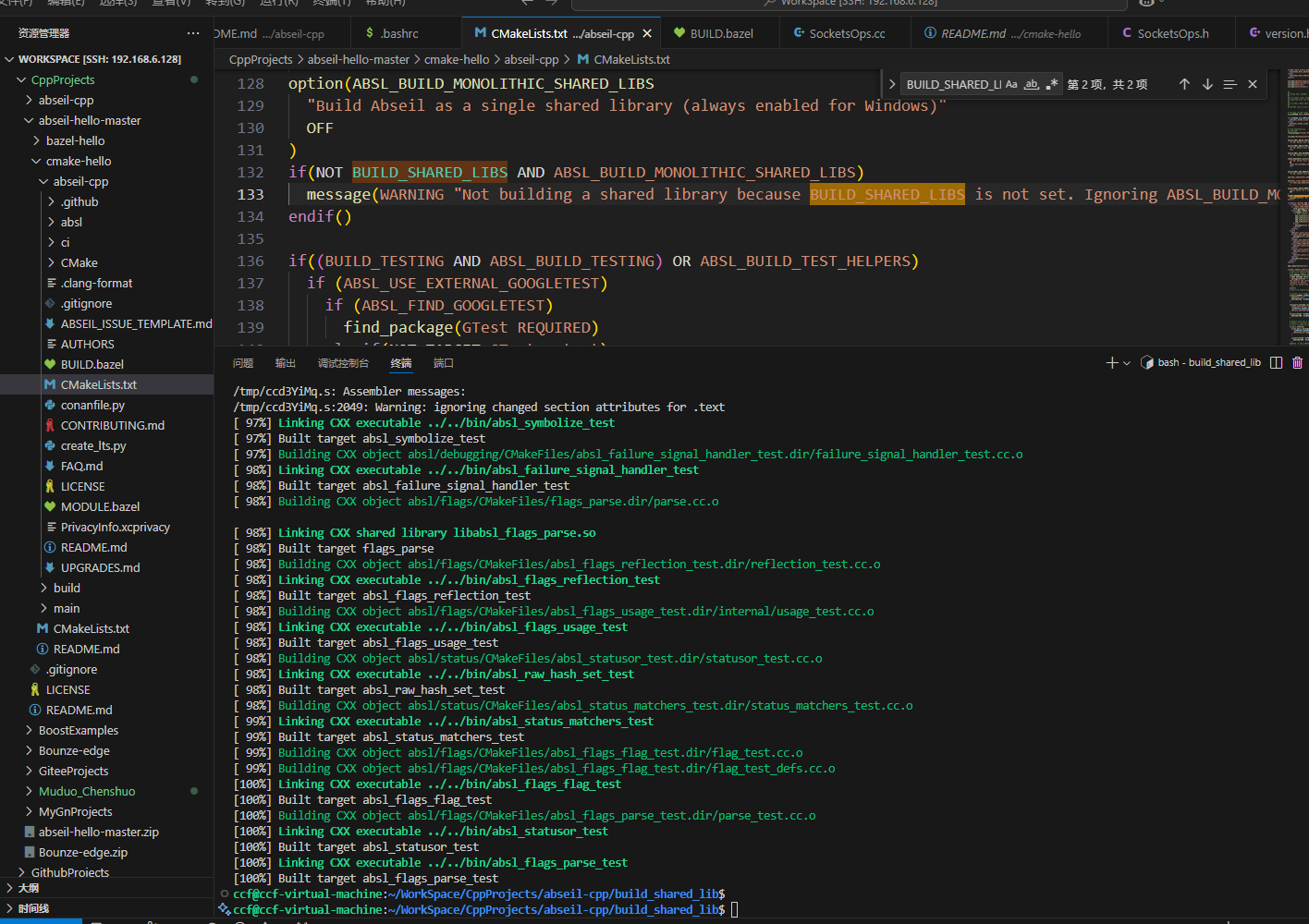The height and width of the screenshot is (924, 1309).
Task: Split the terminal pane
Action: point(1277,363)
